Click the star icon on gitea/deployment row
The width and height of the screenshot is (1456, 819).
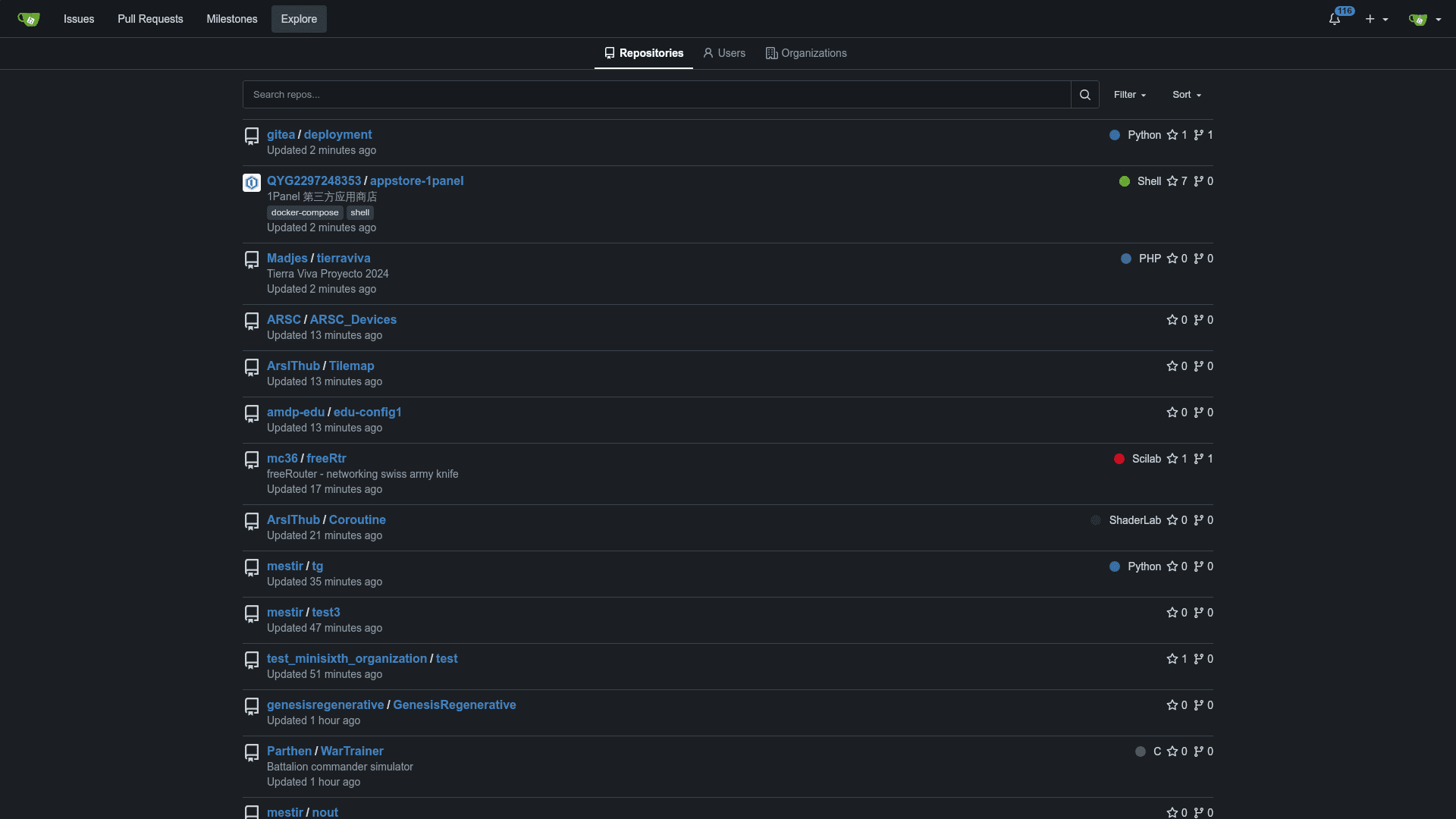coord(1172,135)
